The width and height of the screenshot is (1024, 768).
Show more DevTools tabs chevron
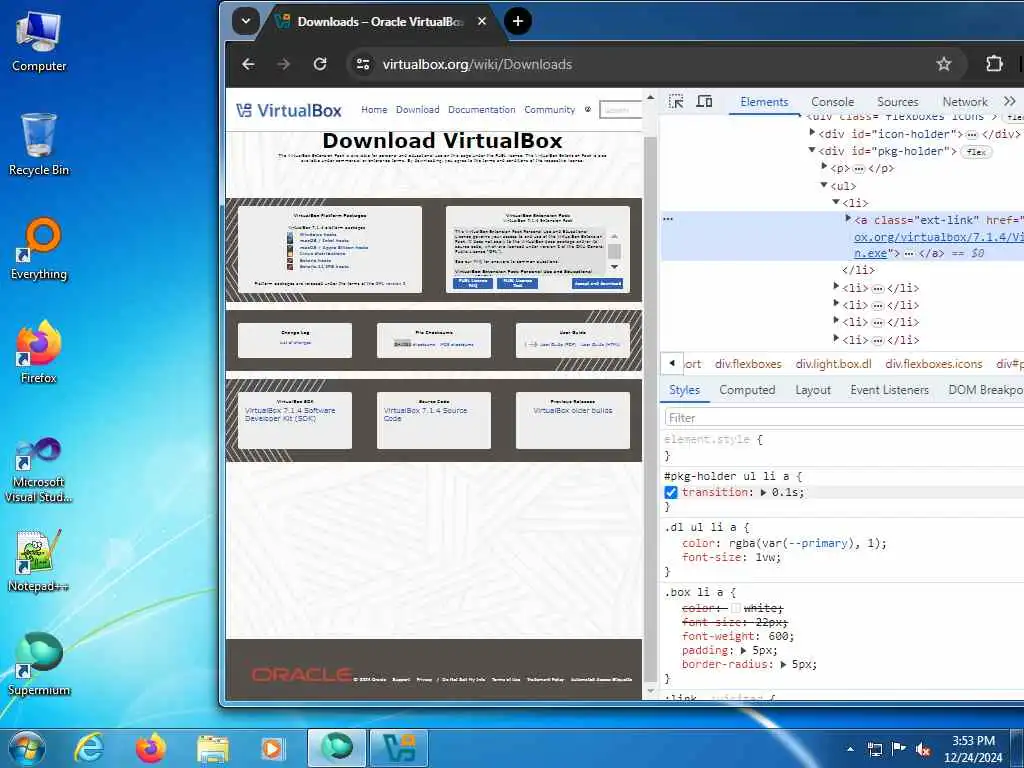[x=1010, y=101]
